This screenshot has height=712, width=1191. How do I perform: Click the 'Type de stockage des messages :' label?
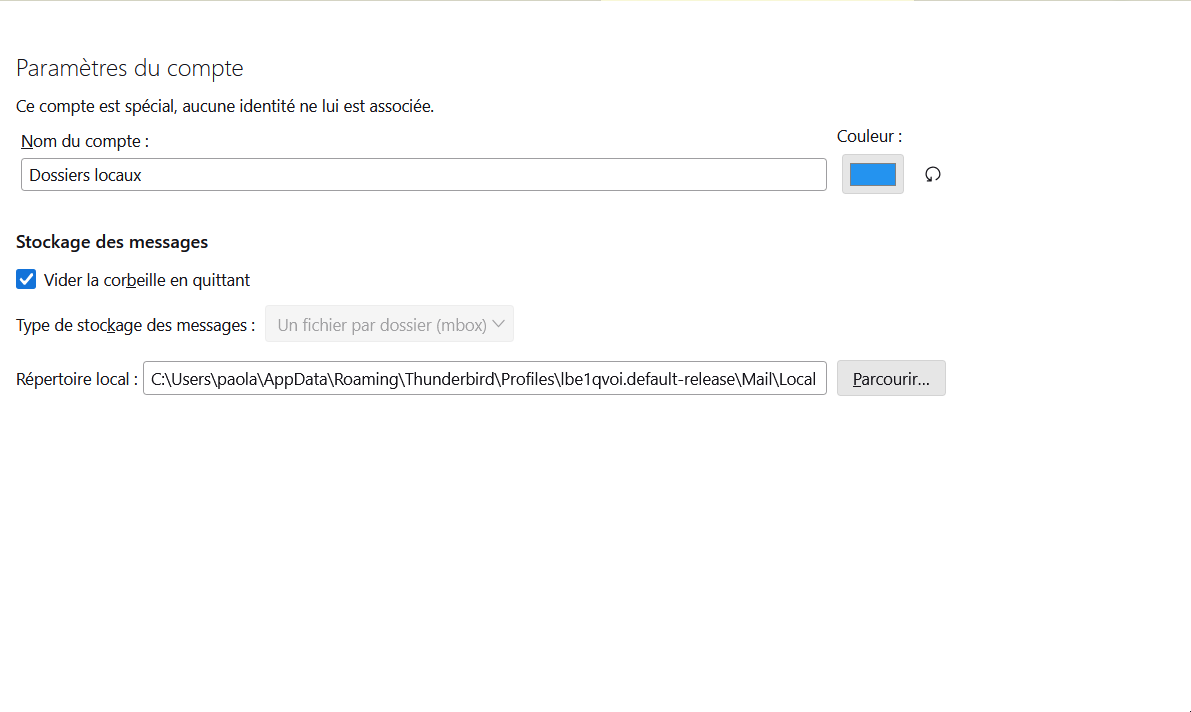[x=135, y=325]
